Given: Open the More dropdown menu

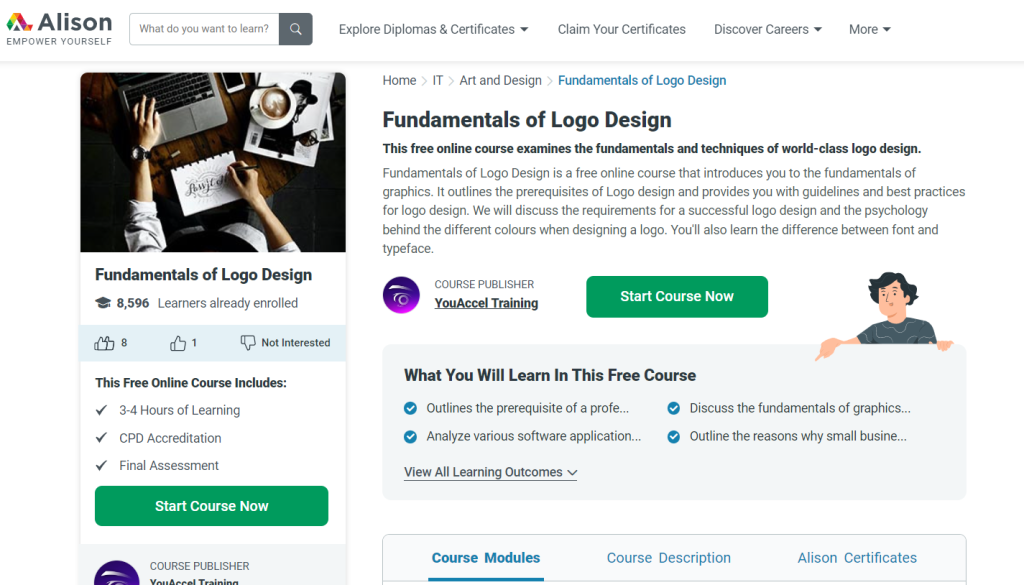Looking at the screenshot, I should [x=868, y=29].
